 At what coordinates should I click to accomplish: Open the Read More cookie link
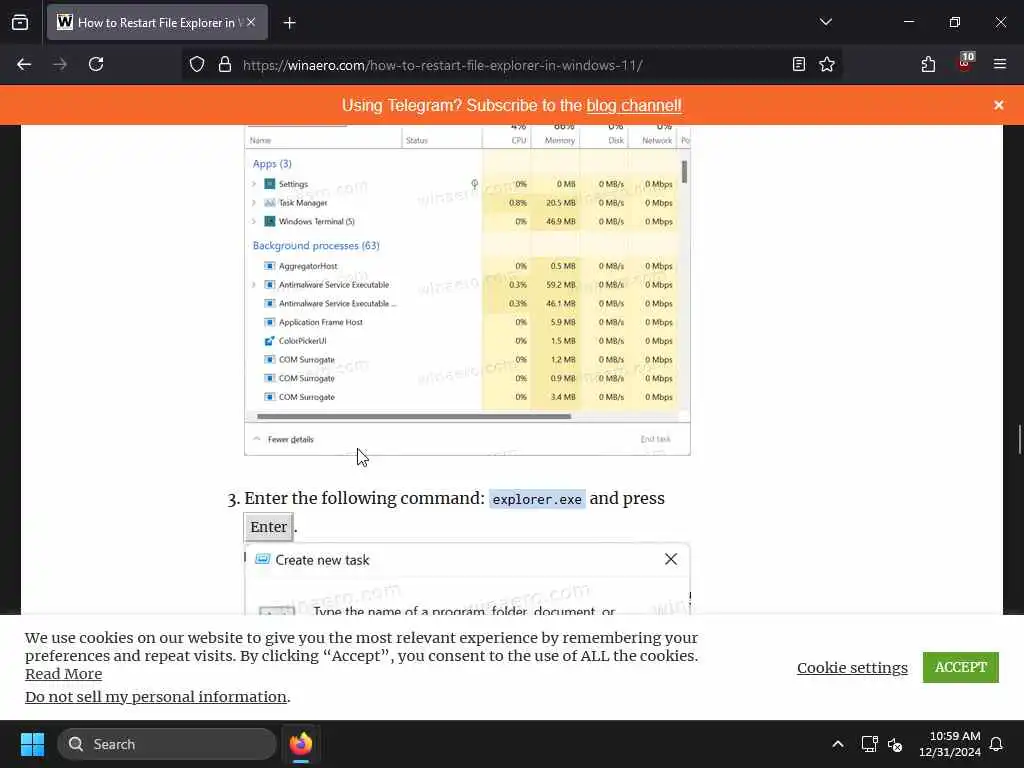(x=63, y=674)
